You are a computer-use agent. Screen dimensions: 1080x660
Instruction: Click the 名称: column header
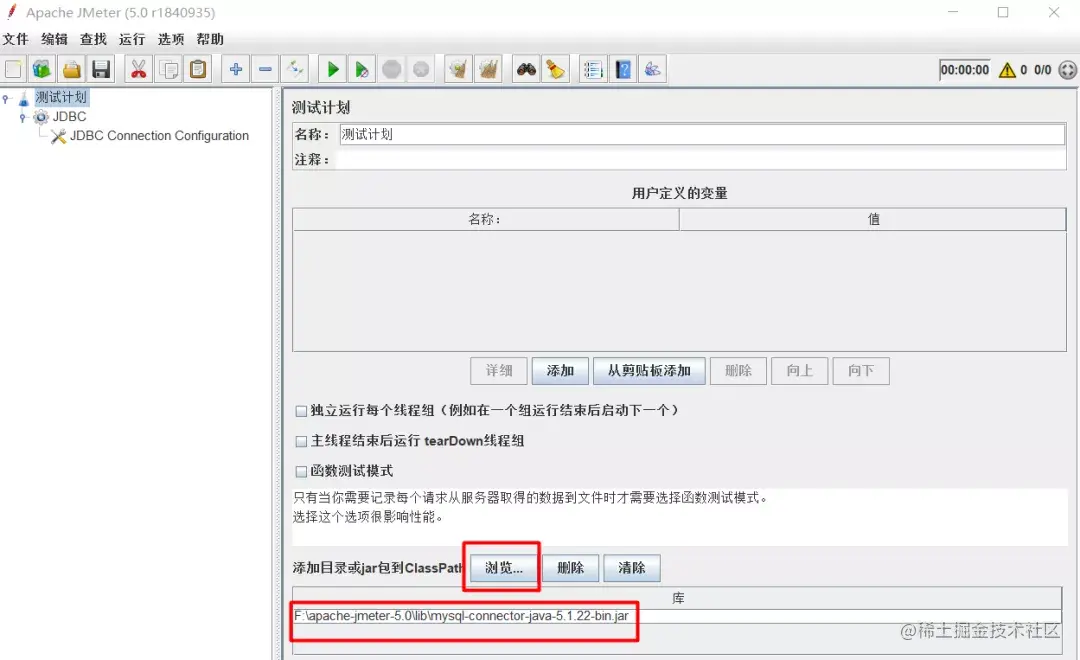click(x=486, y=219)
